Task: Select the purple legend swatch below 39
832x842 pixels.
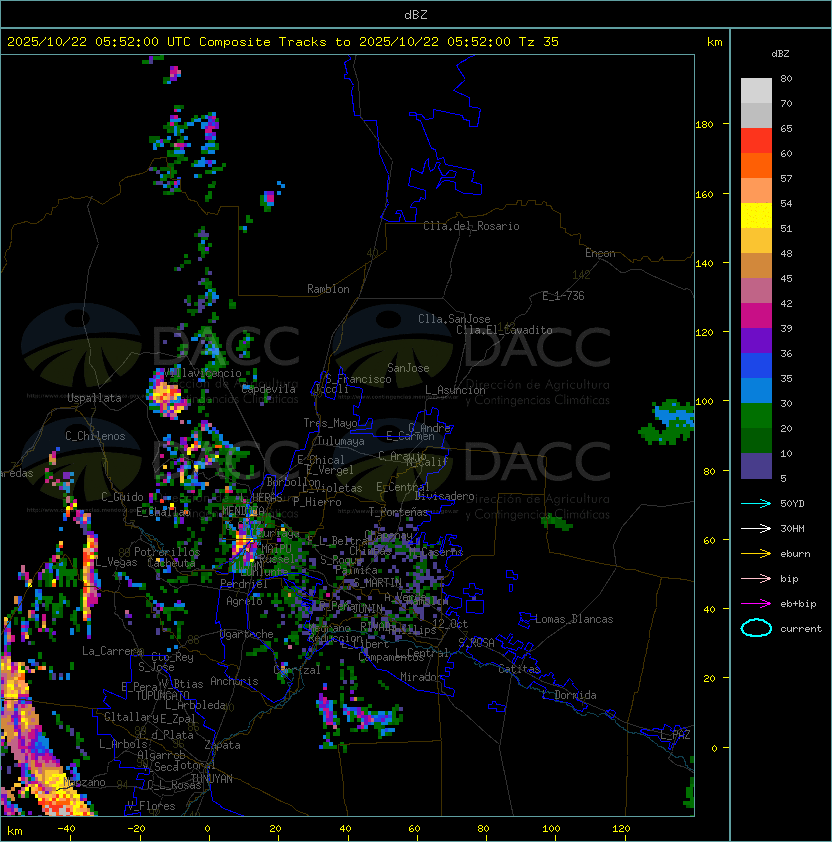Action: 756,341
